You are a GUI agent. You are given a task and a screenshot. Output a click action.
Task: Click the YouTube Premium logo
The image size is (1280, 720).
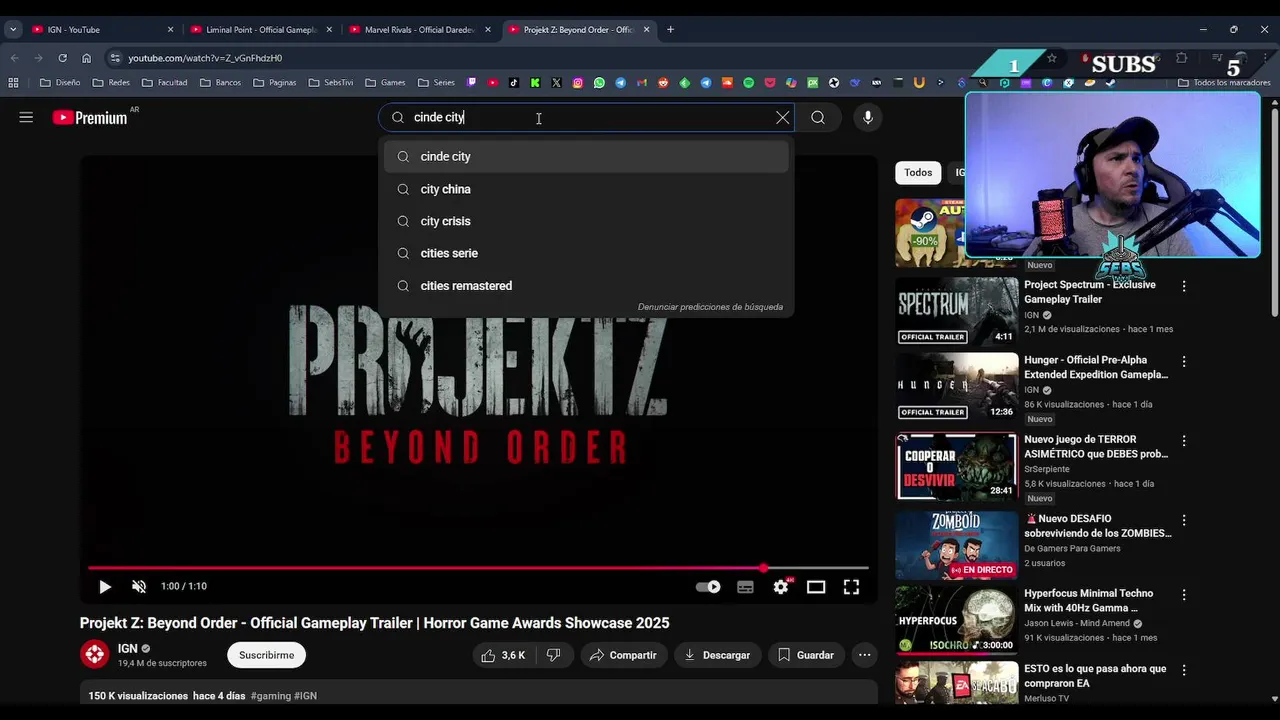coord(90,117)
